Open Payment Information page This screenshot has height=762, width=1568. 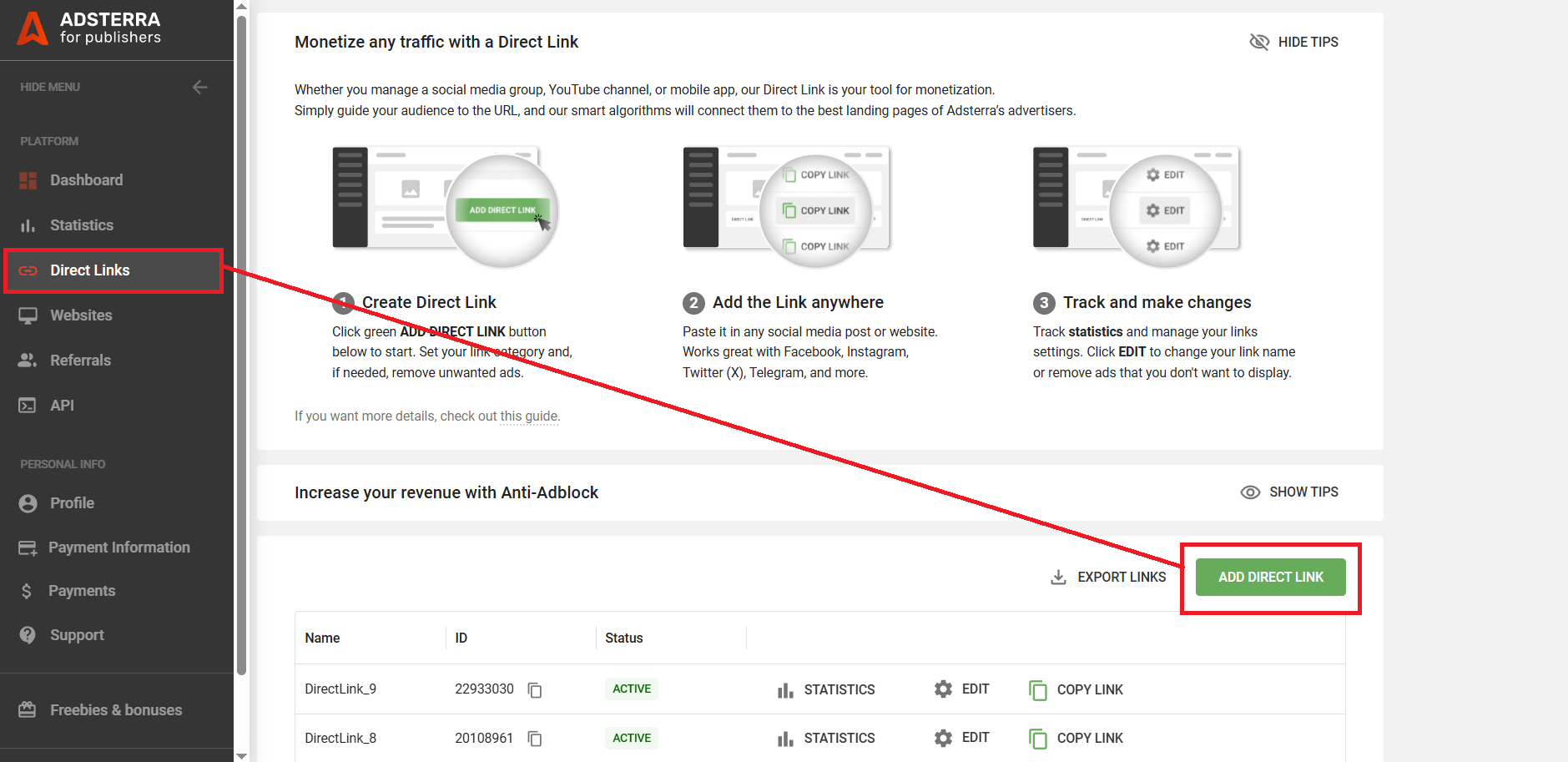[x=119, y=548]
